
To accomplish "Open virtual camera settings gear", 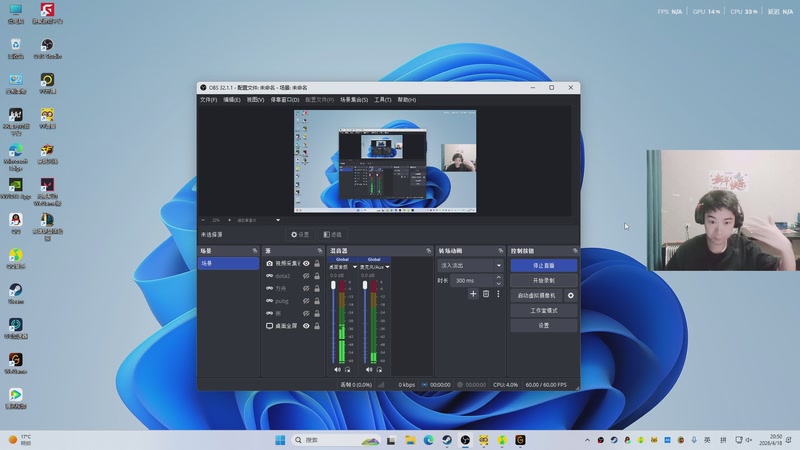I will pos(570,295).
